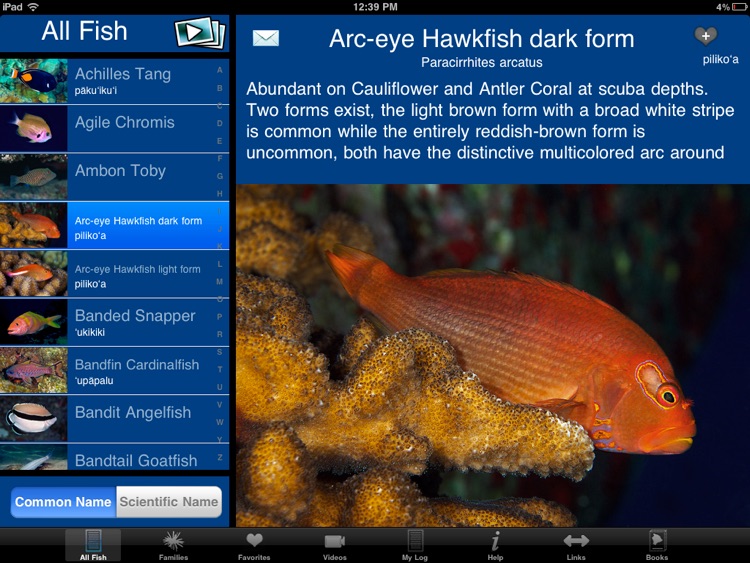The image size is (750, 563).
Task: Select Achilles Tang in the list
Action: (114, 81)
